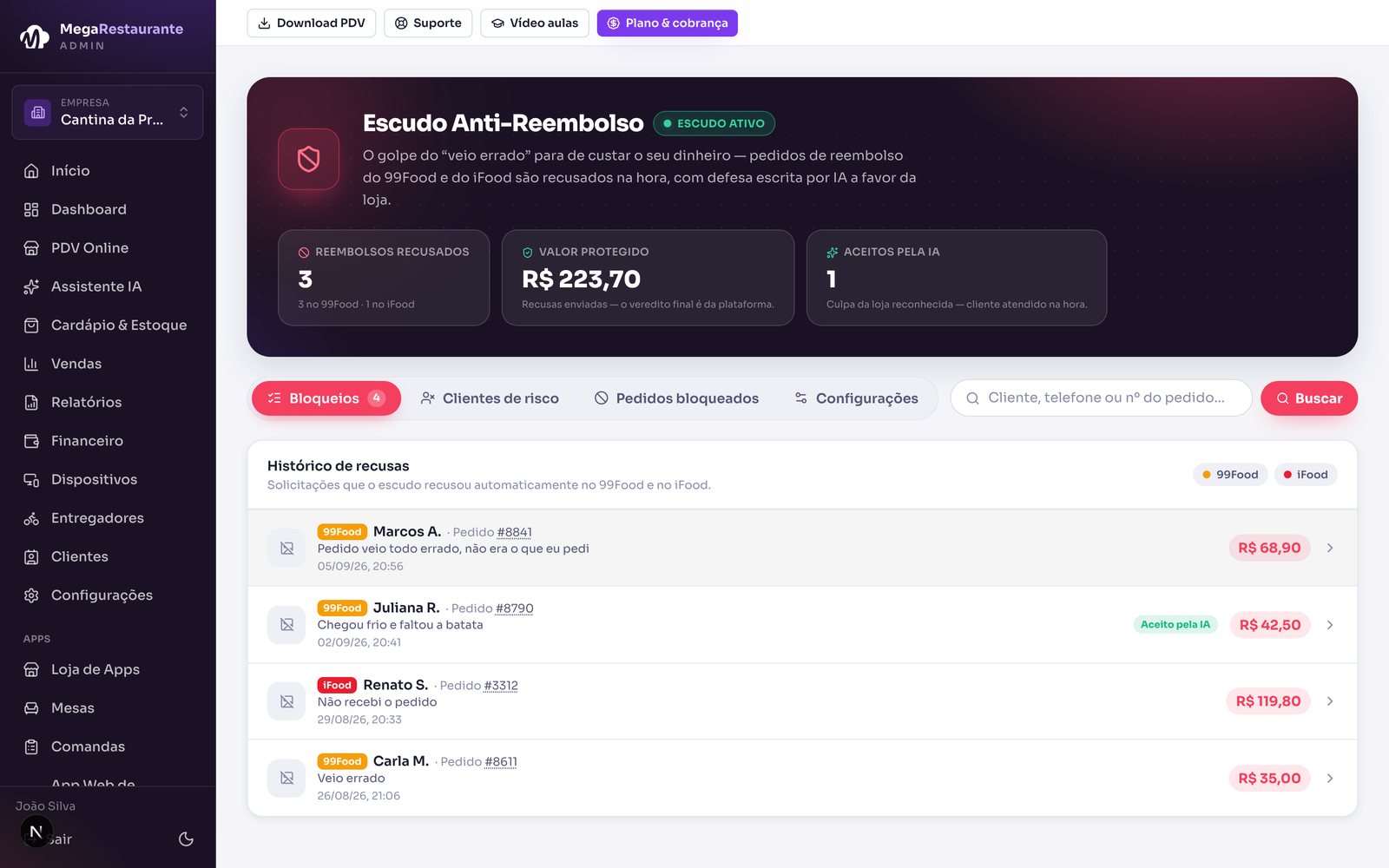
Task: Open the Suporte button
Action: pyautogui.click(x=428, y=23)
